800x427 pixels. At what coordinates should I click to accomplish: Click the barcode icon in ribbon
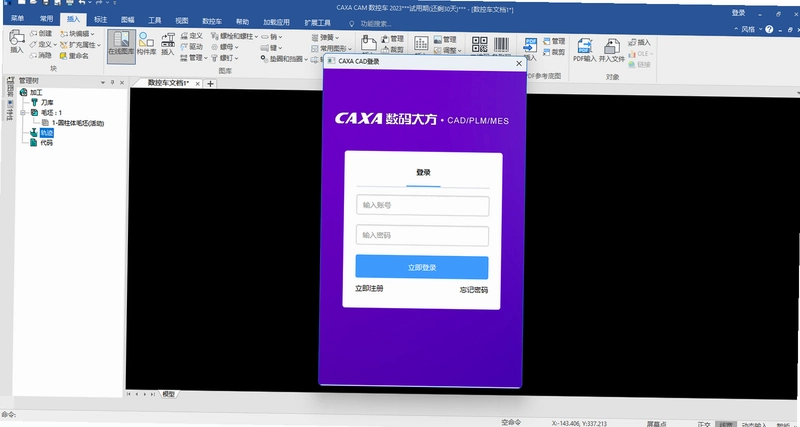pyautogui.click(x=502, y=44)
